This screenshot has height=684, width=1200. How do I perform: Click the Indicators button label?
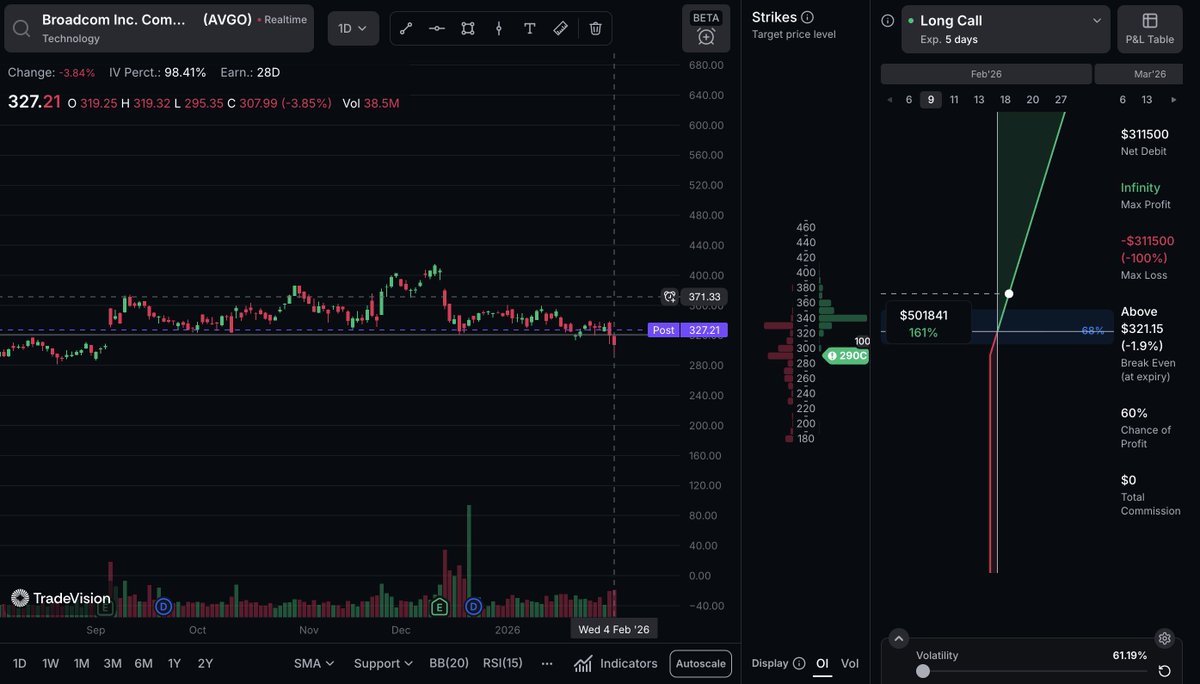point(629,663)
